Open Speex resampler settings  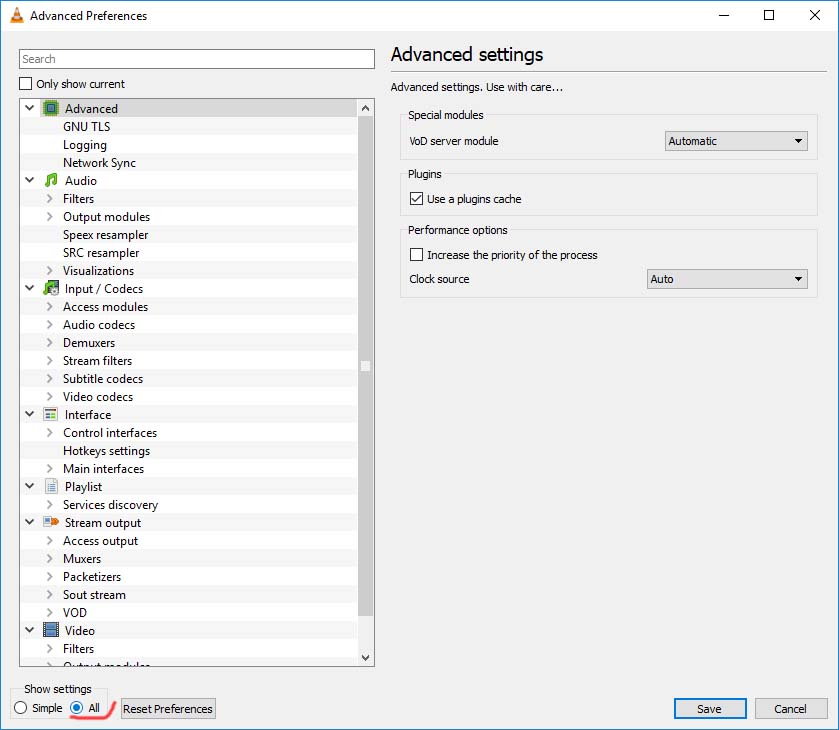point(105,235)
